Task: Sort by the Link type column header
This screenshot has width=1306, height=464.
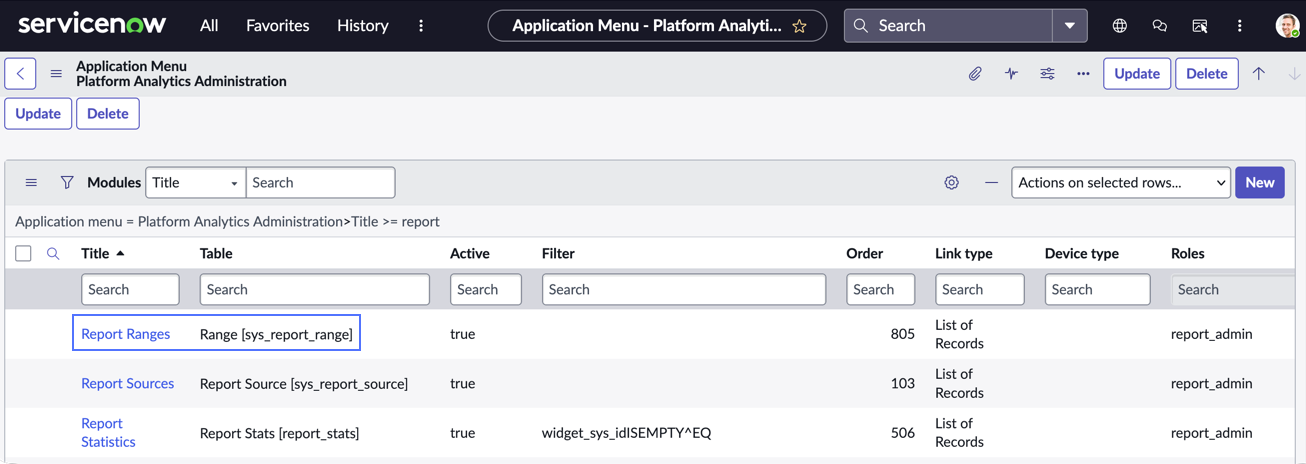Action: [964, 254]
